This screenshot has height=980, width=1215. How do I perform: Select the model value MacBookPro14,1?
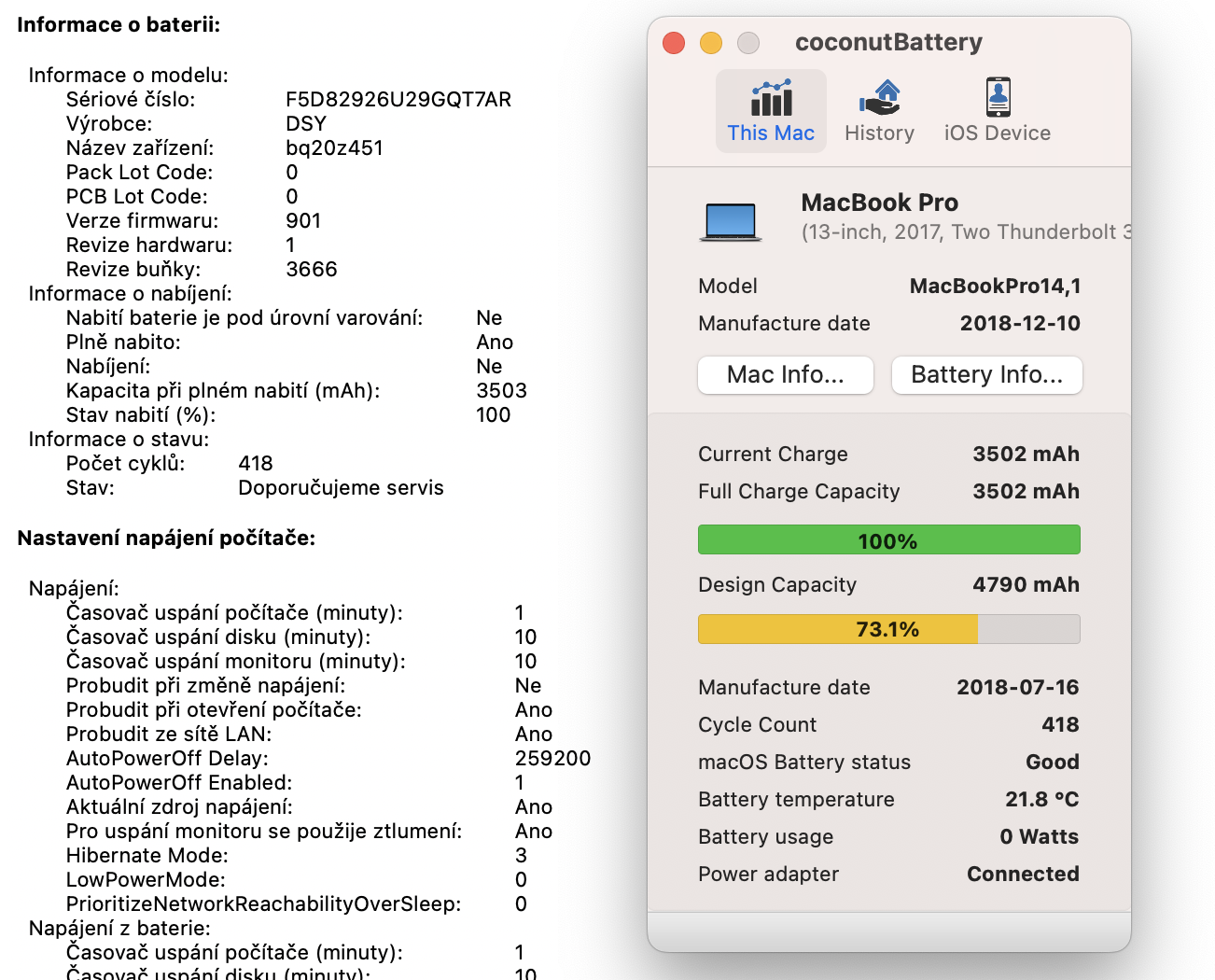(x=995, y=287)
